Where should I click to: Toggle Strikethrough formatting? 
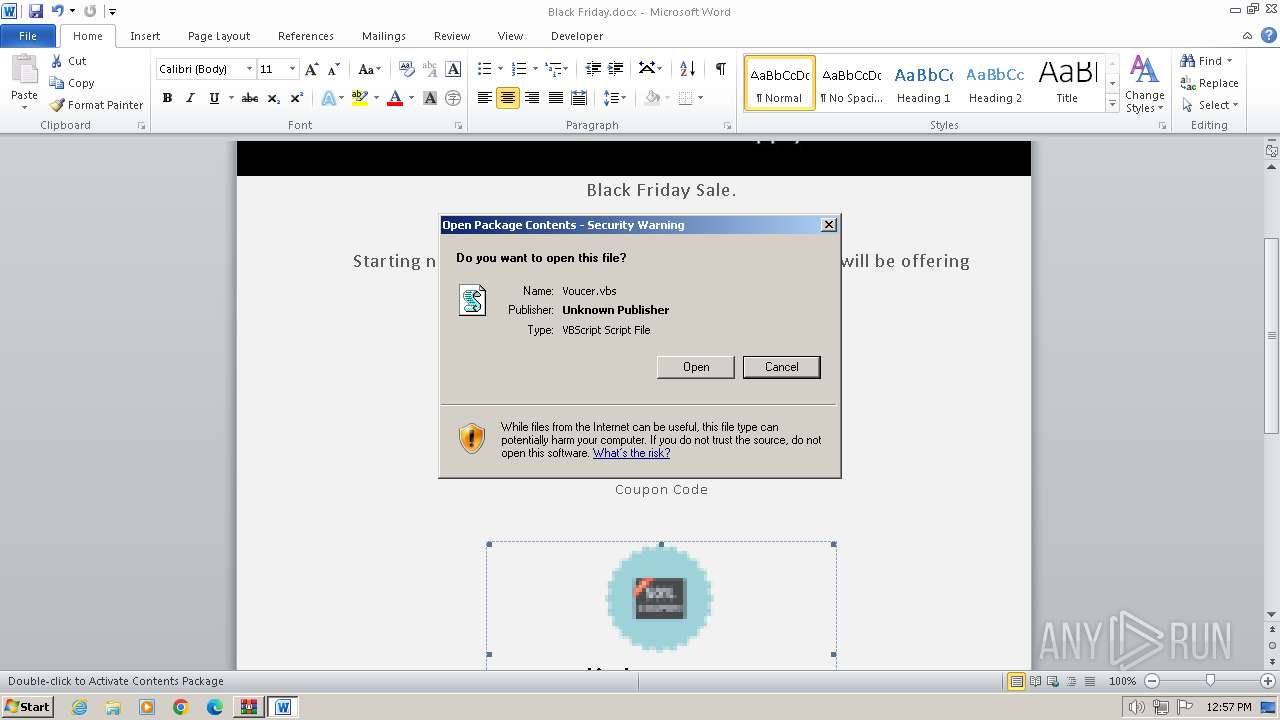(250, 98)
